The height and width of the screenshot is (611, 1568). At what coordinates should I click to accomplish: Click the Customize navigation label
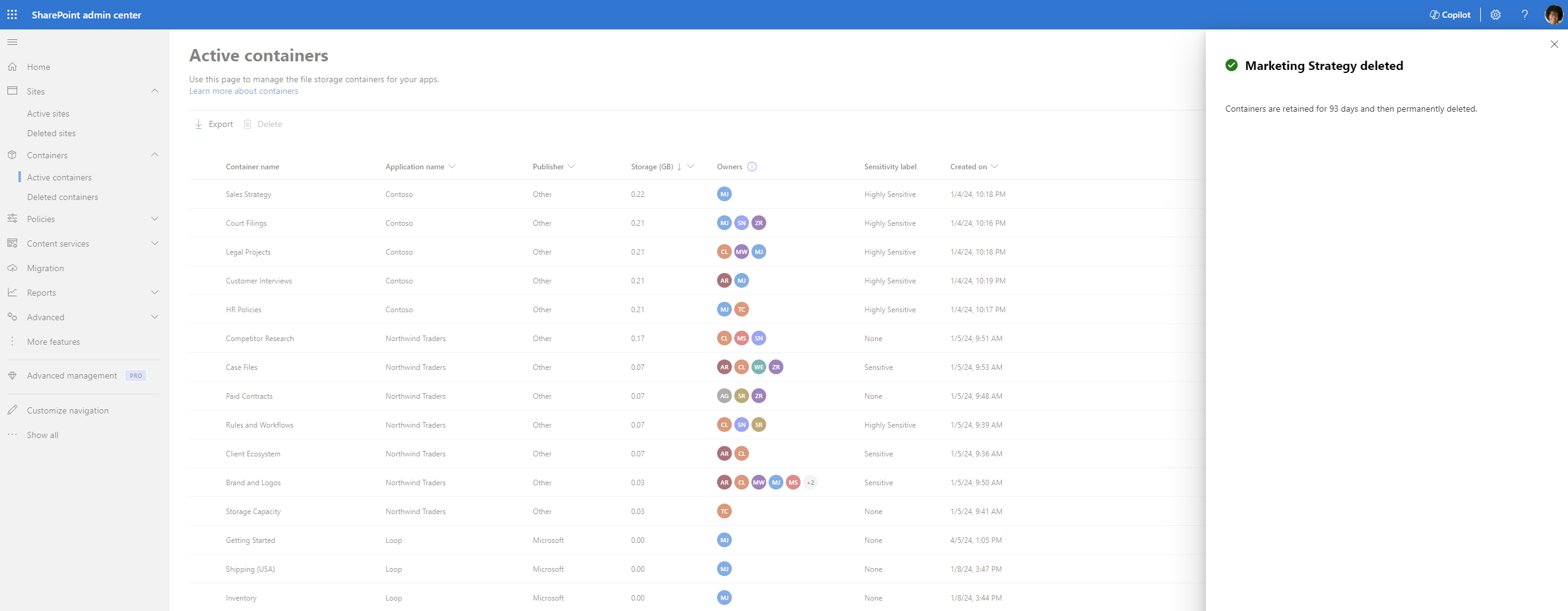point(68,410)
